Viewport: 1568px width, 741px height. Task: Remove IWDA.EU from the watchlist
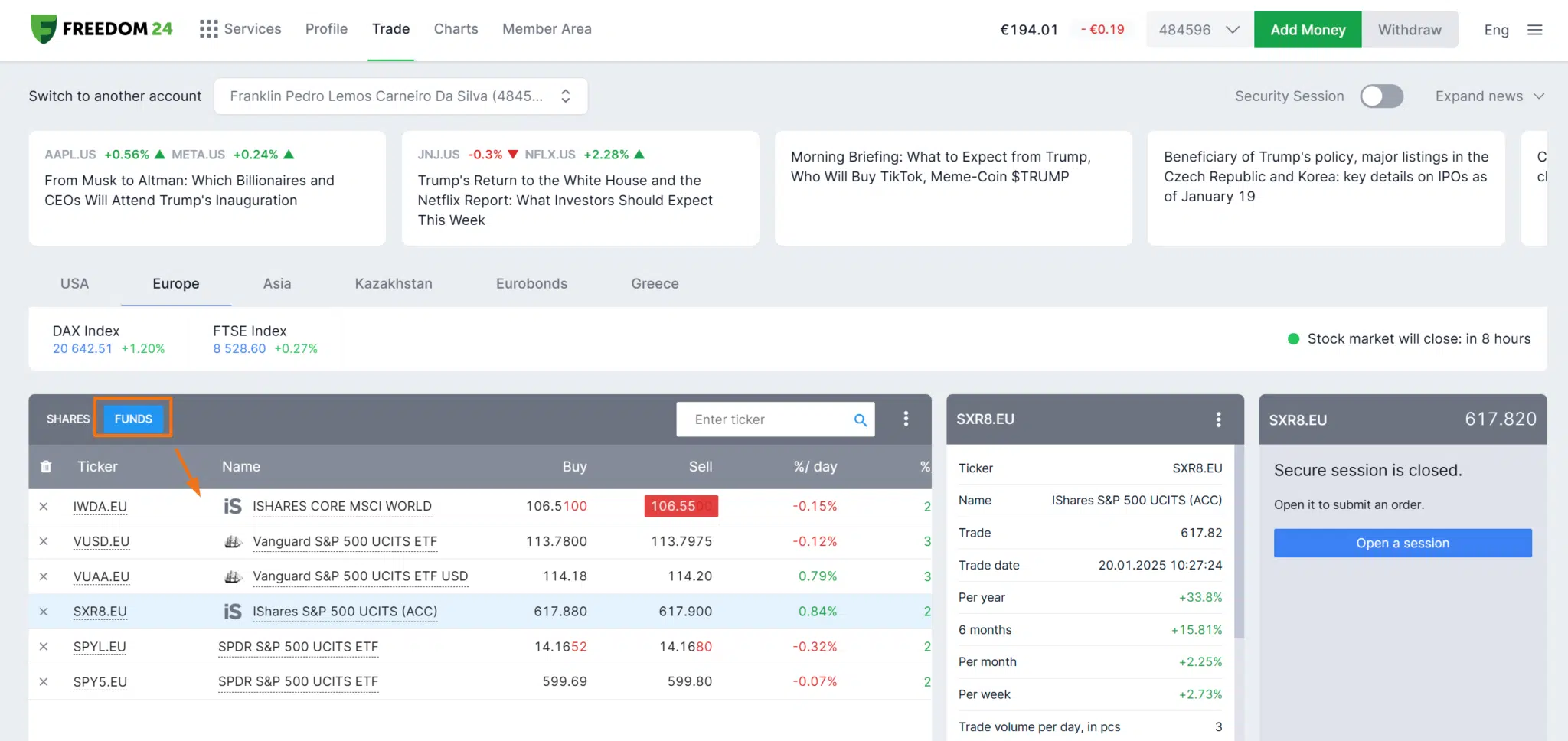coord(44,506)
